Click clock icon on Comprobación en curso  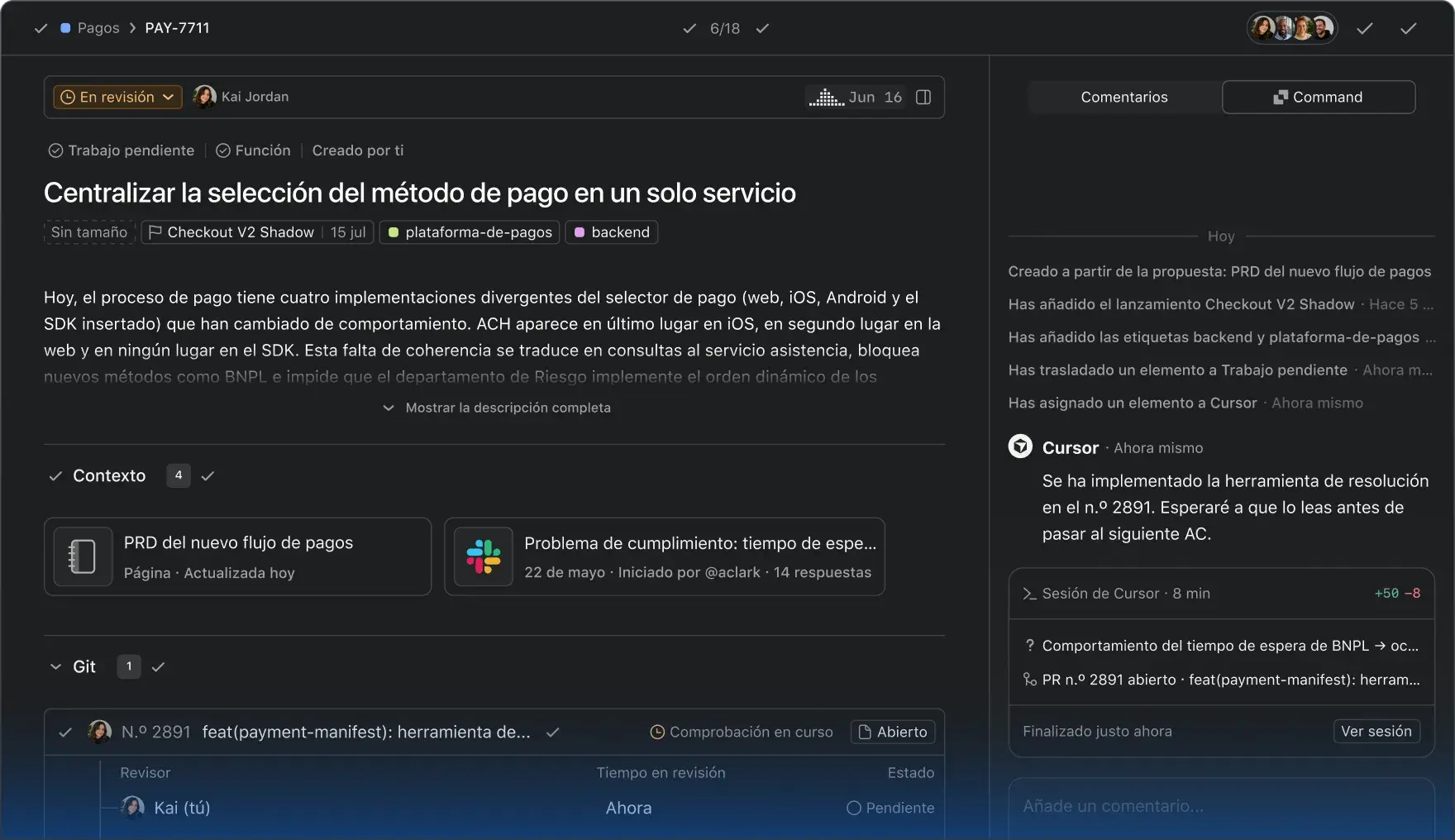(x=657, y=732)
